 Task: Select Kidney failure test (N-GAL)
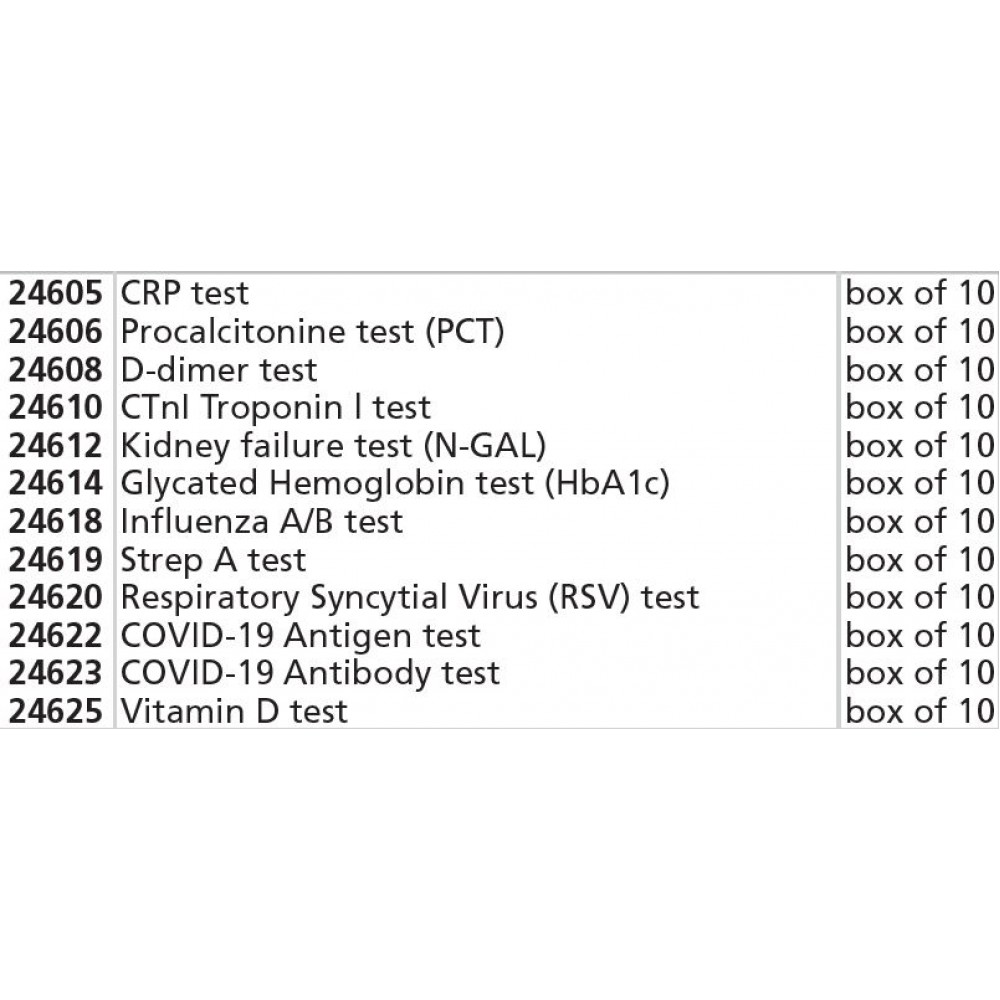click(333, 445)
